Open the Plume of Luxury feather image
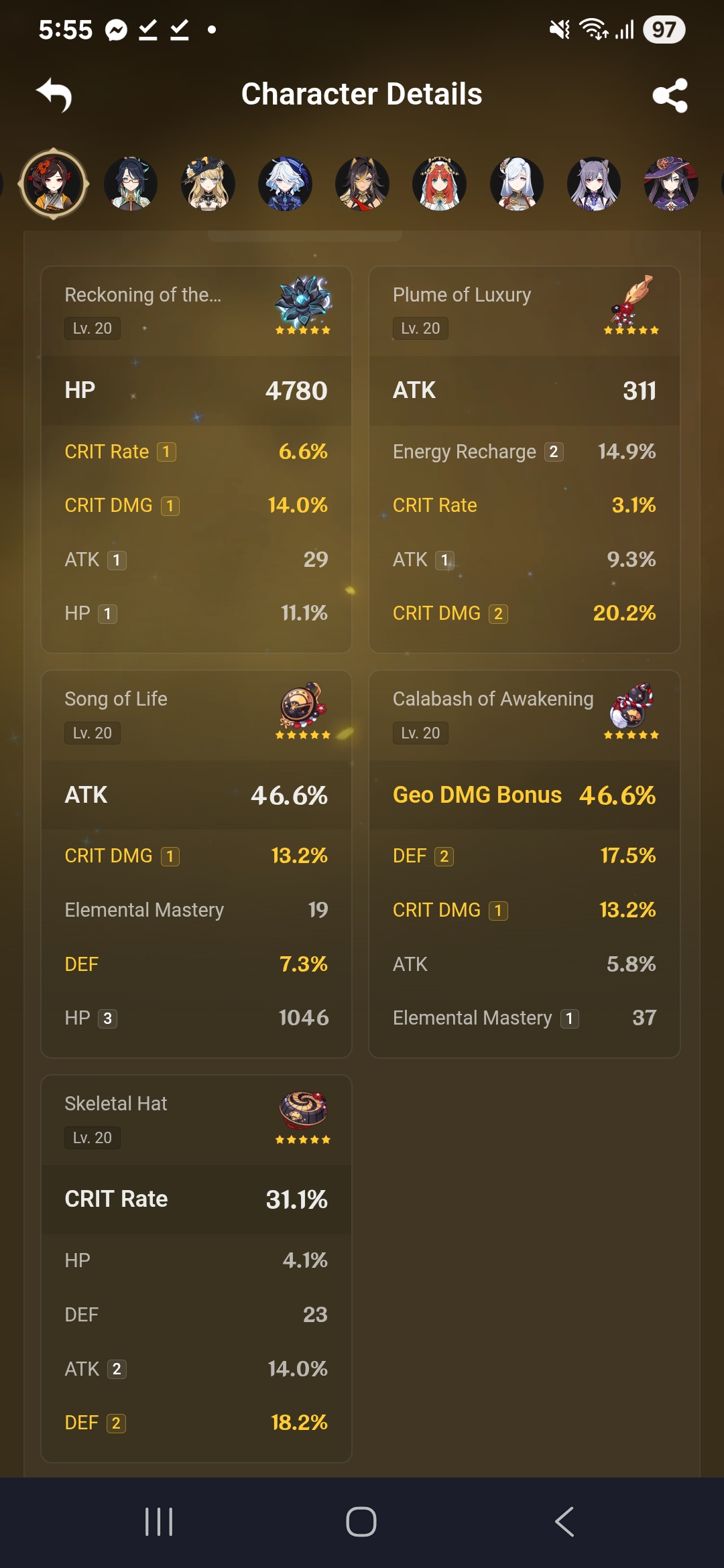 631,300
